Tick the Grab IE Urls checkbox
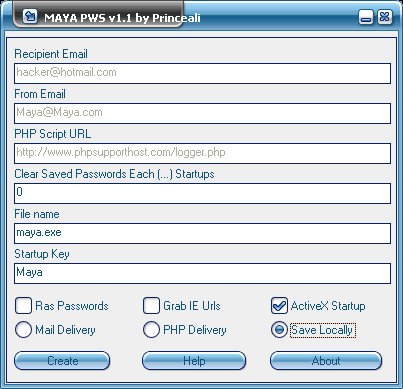 point(151,306)
